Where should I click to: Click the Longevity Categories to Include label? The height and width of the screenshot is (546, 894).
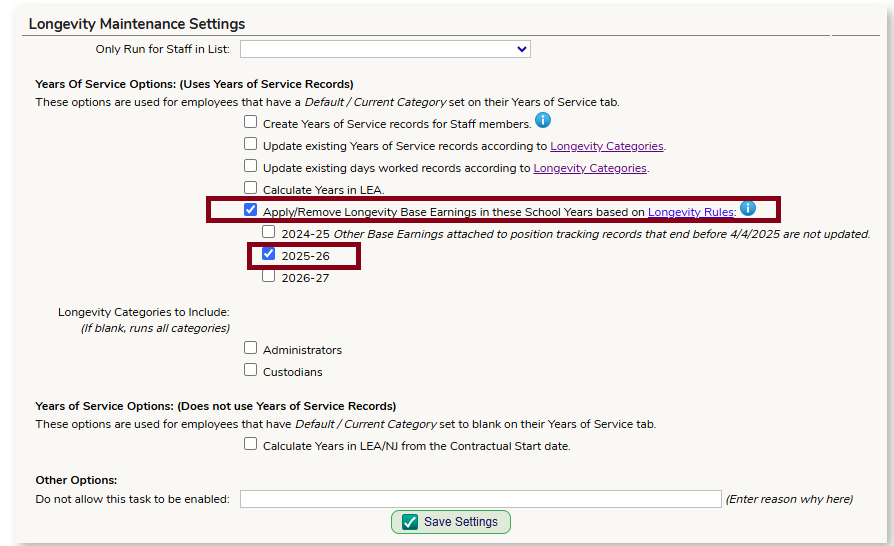pyautogui.click(x=144, y=312)
